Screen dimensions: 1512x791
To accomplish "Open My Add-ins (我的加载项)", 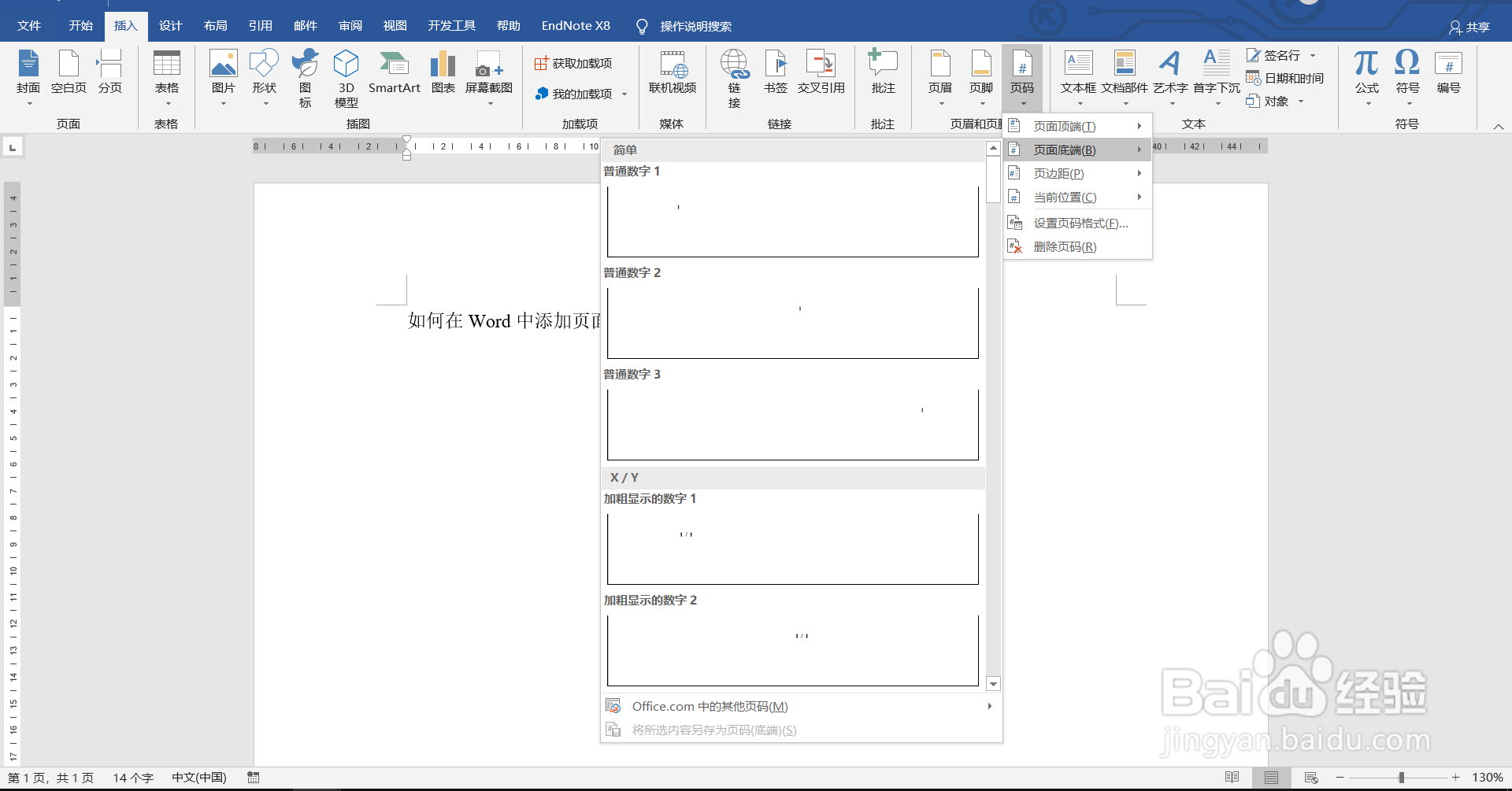I will [x=581, y=94].
